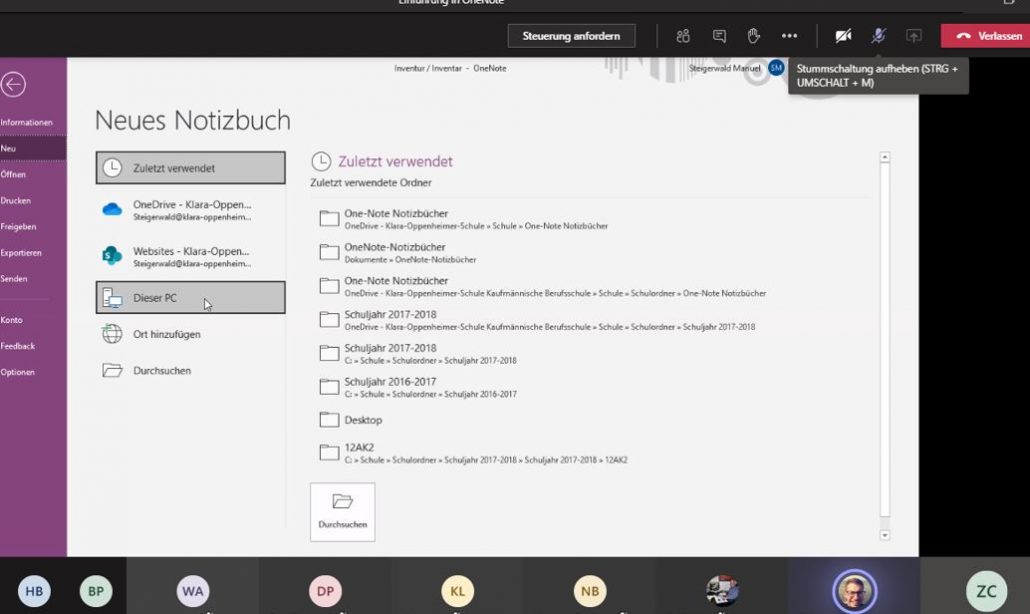Open the Informationen backstage tab
The height and width of the screenshot is (614, 1030).
point(33,122)
